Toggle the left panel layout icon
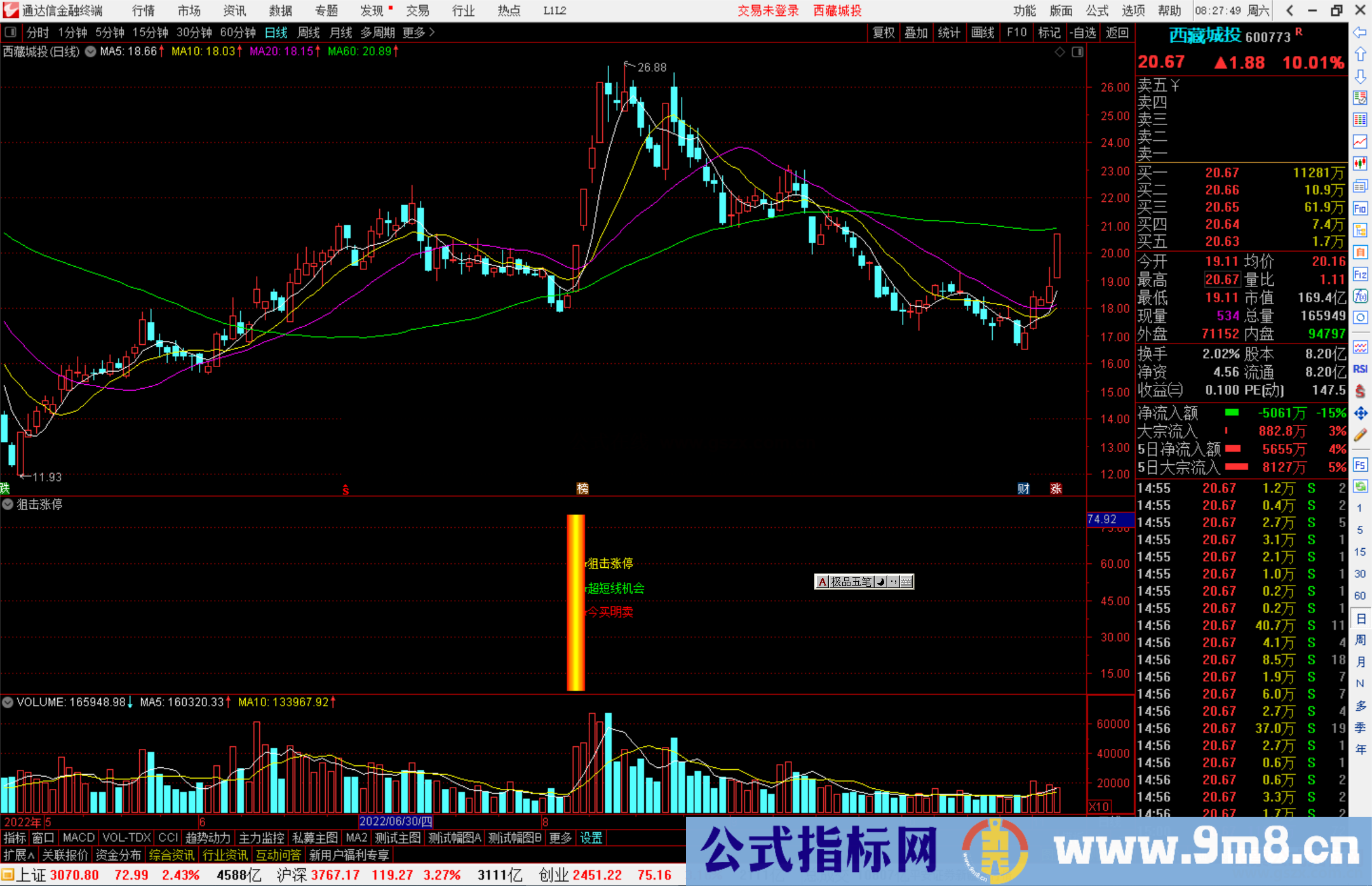The width and height of the screenshot is (1372, 886). click(11, 32)
